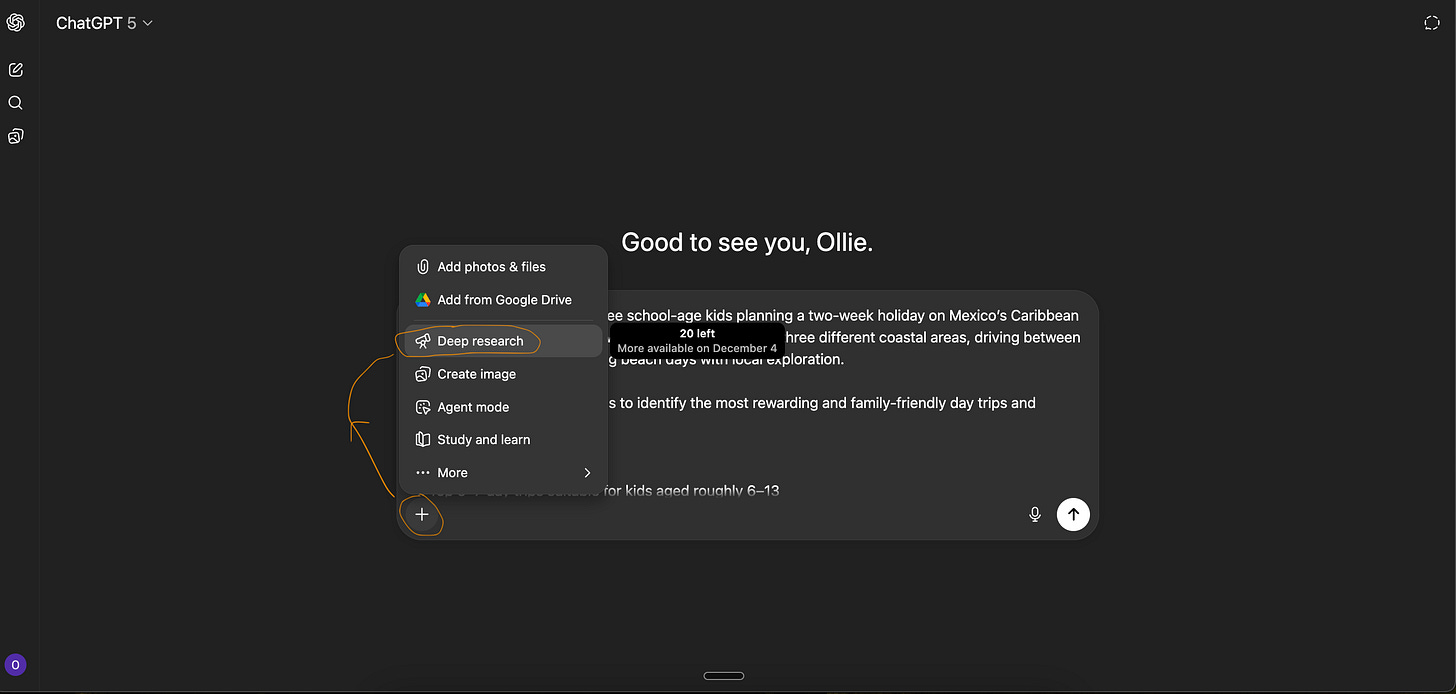Click the plus attachment button
This screenshot has height=694, width=1456.
point(422,515)
